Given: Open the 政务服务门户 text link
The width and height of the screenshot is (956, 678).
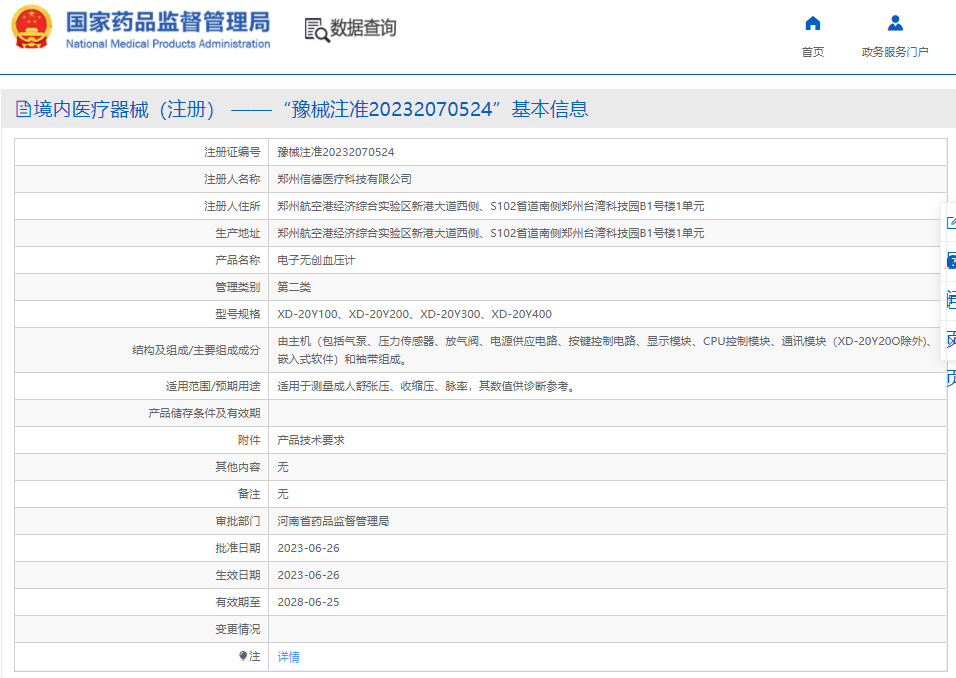Looking at the screenshot, I should (895, 52).
